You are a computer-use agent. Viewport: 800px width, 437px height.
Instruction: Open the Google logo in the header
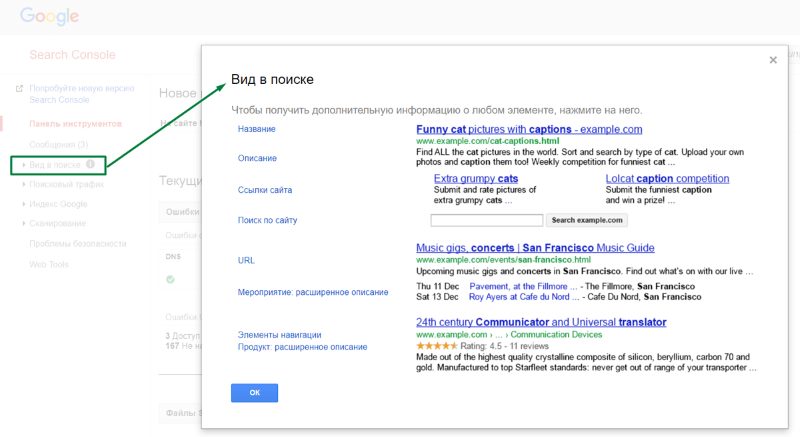[49, 16]
